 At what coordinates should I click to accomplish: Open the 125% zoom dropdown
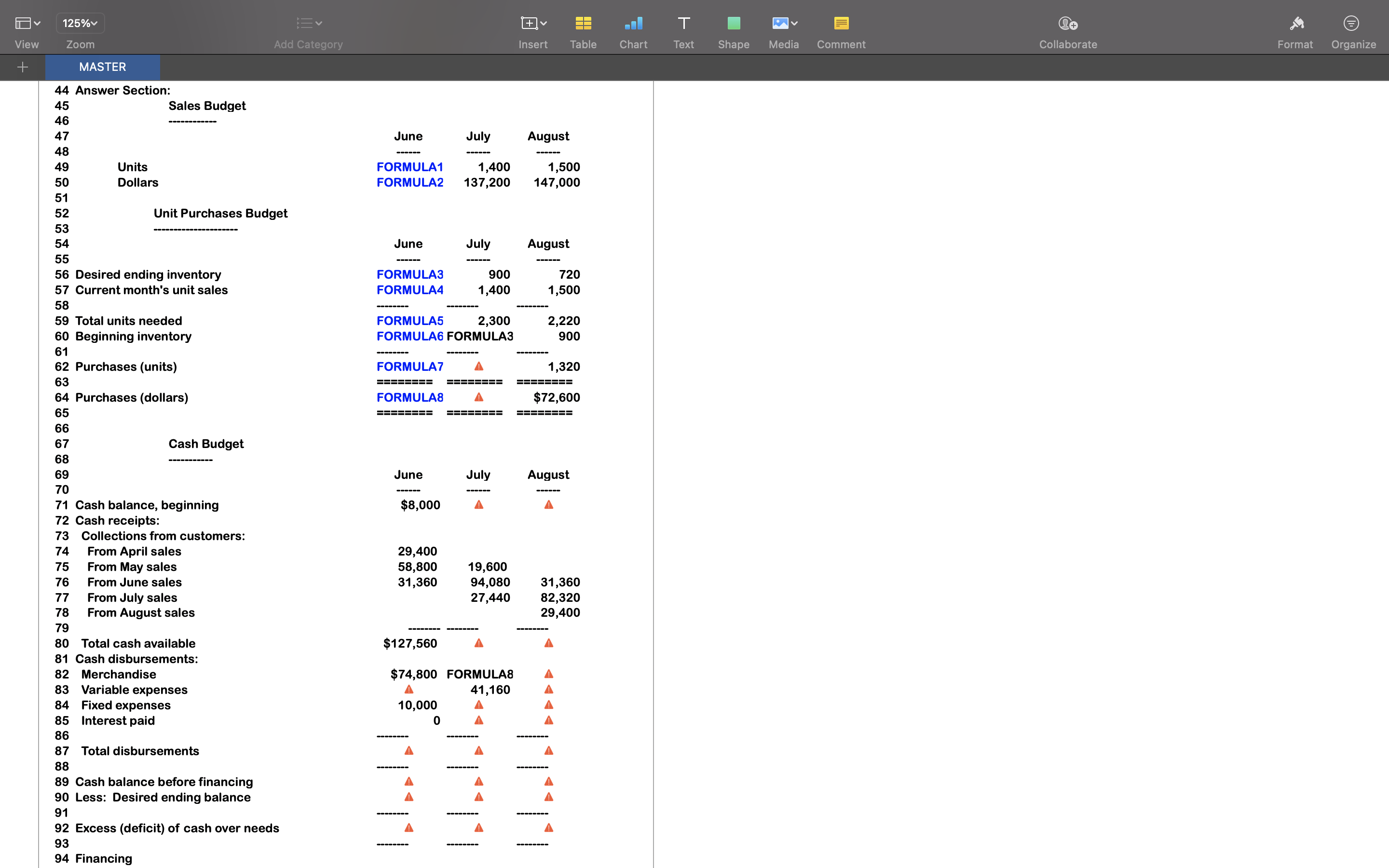80,23
